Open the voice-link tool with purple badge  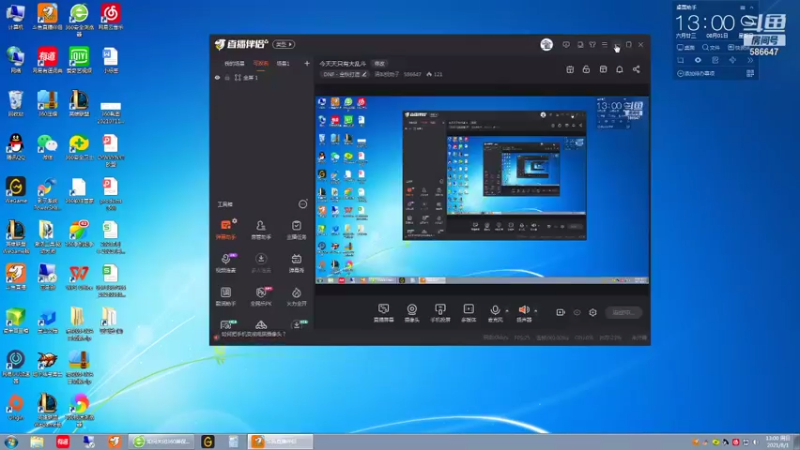pyautogui.click(x=226, y=263)
